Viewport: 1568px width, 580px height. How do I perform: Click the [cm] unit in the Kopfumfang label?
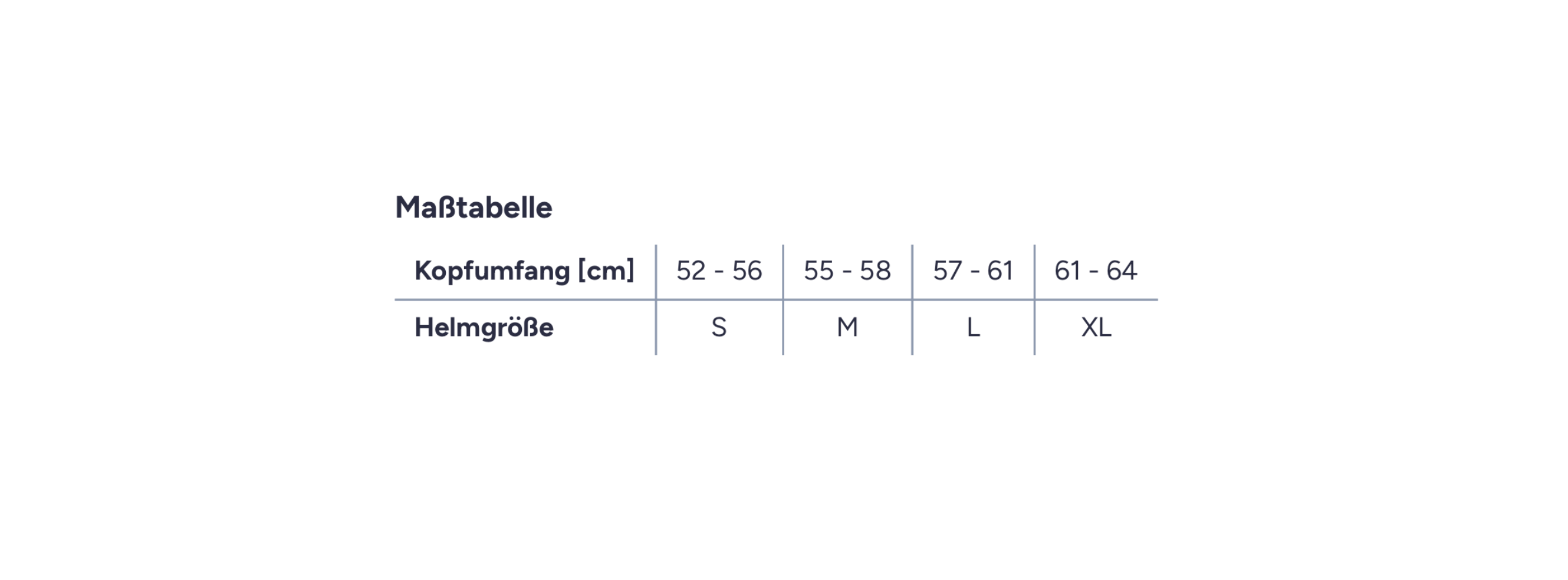[606, 271]
